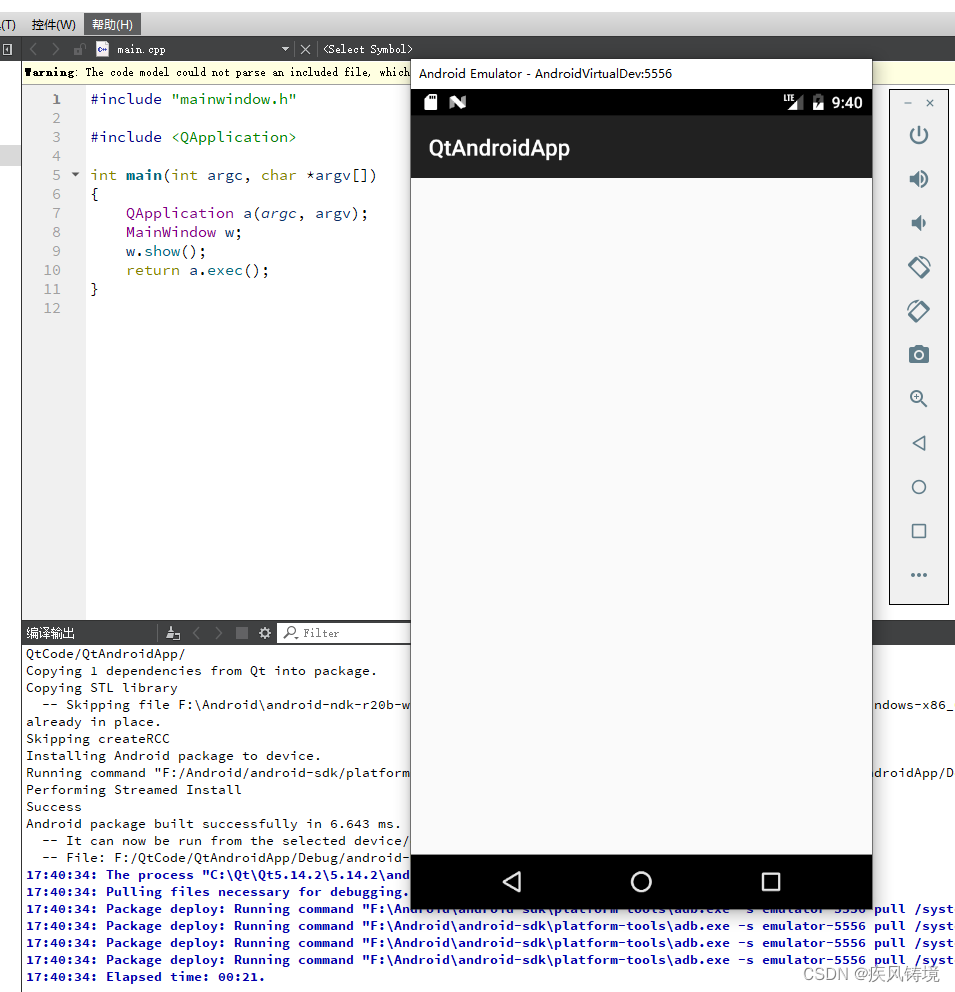Tap the Android Recents navigation button
Image resolution: width=955 pixels, height=992 pixels.
[x=770, y=881]
